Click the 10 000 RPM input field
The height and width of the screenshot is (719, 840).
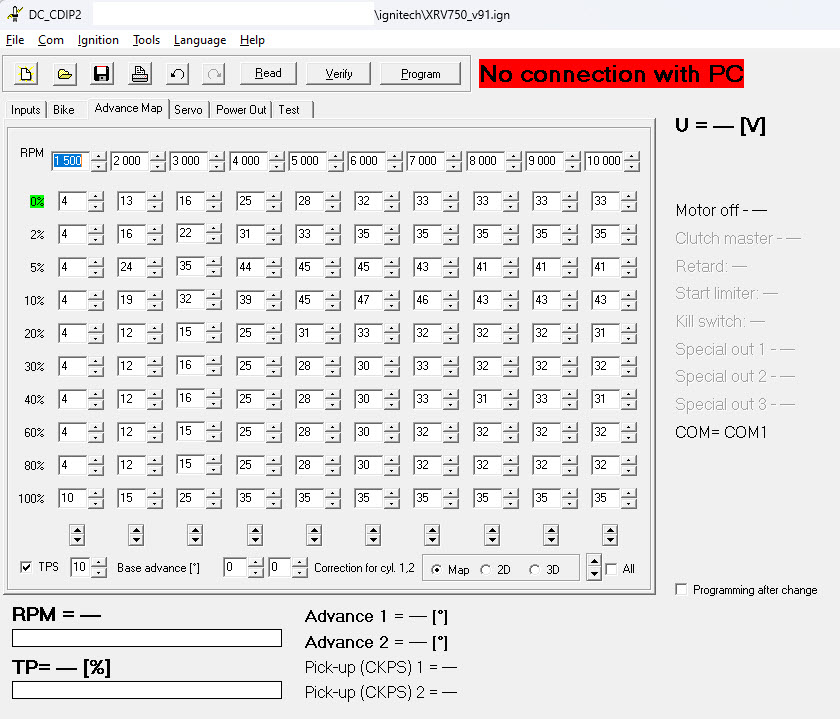pyautogui.click(x=603, y=161)
